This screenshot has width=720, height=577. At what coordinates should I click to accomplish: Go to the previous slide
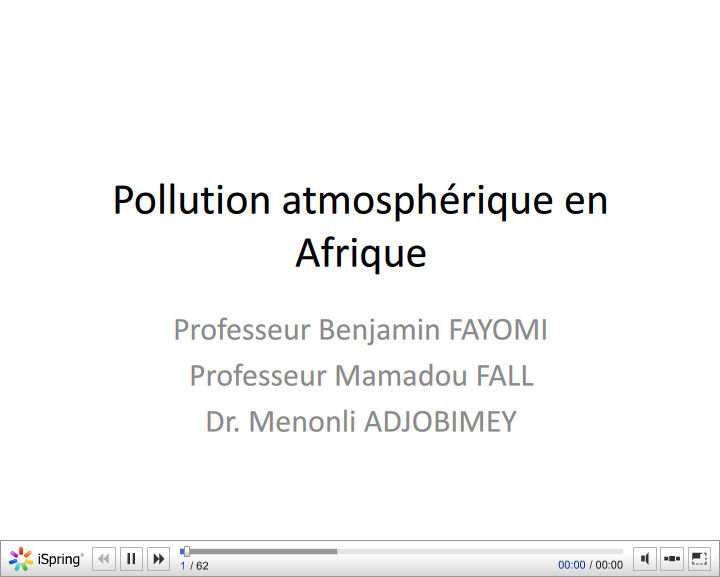[104, 559]
